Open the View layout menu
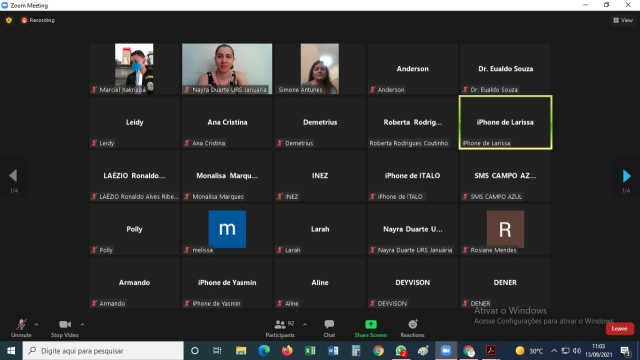This screenshot has height=360, width=640. [x=623, y=20]
